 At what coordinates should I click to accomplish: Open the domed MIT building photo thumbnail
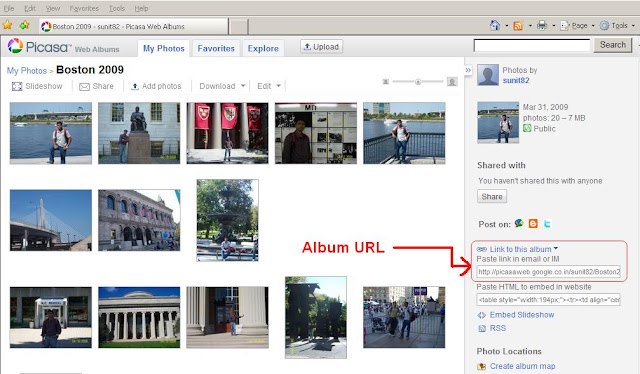(x=139, y=317)
